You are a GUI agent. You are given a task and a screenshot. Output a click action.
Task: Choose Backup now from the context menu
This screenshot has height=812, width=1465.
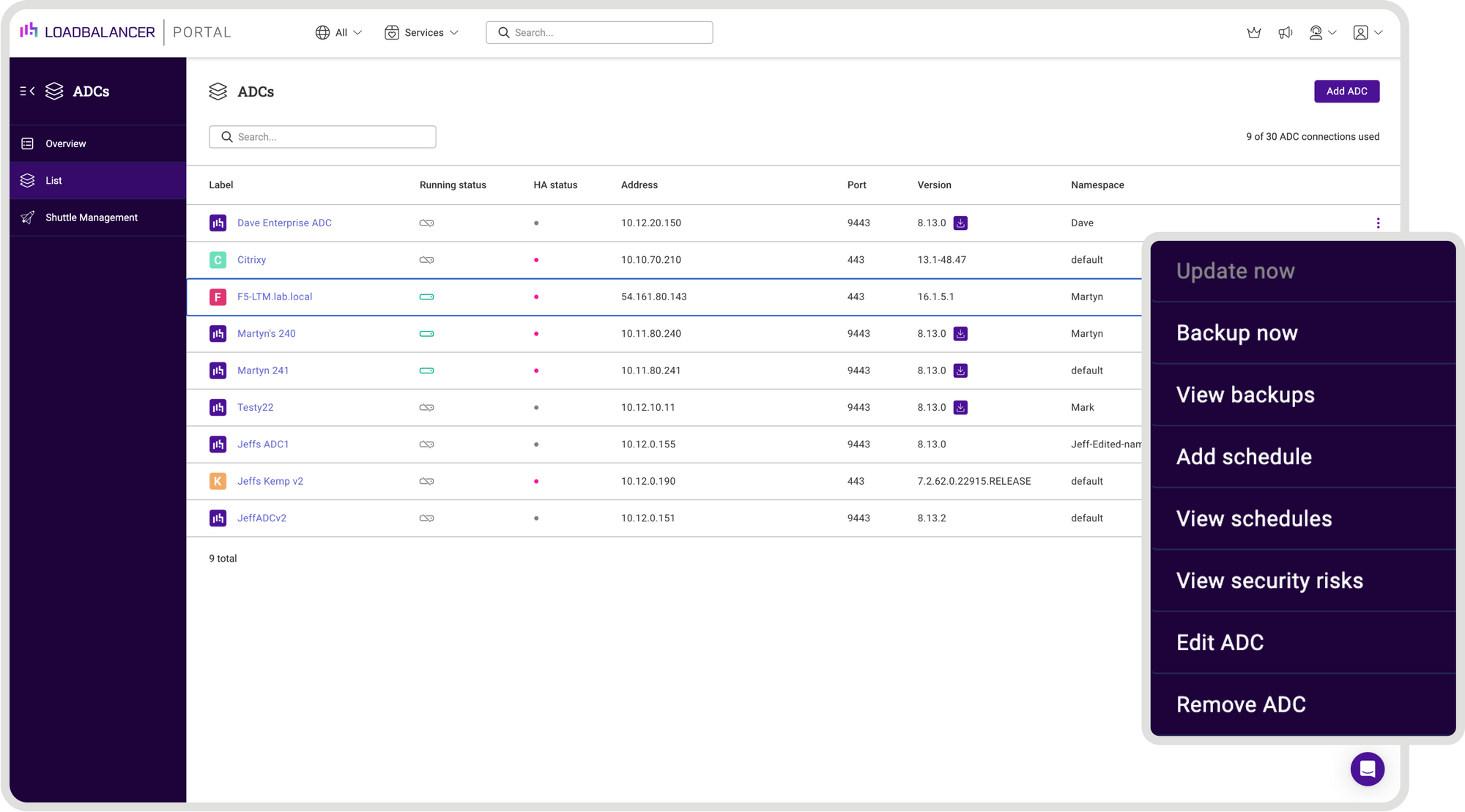(1302, 333)
